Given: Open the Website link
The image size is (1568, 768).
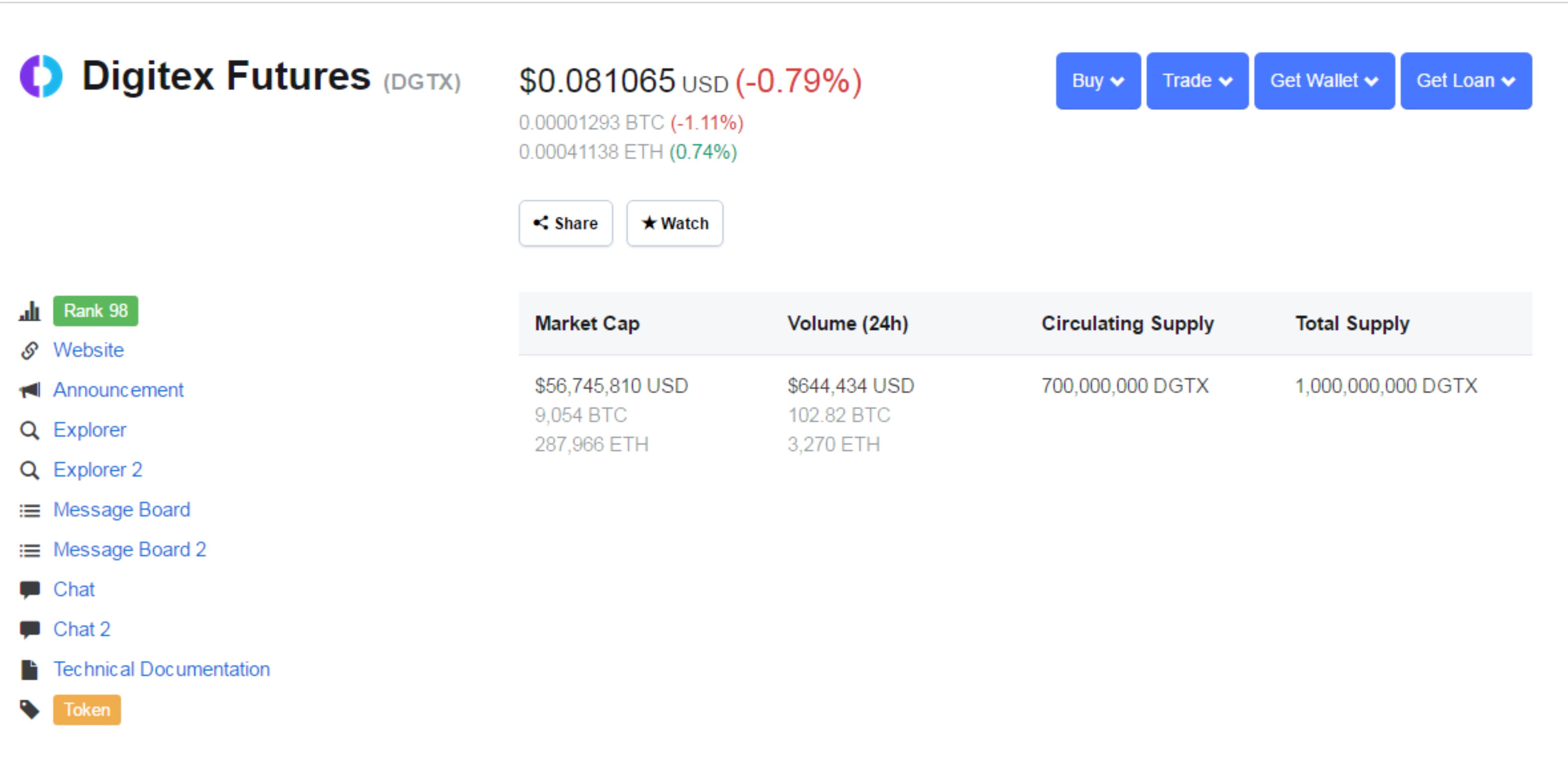Looking at the screenshot, I should point(88,350).
